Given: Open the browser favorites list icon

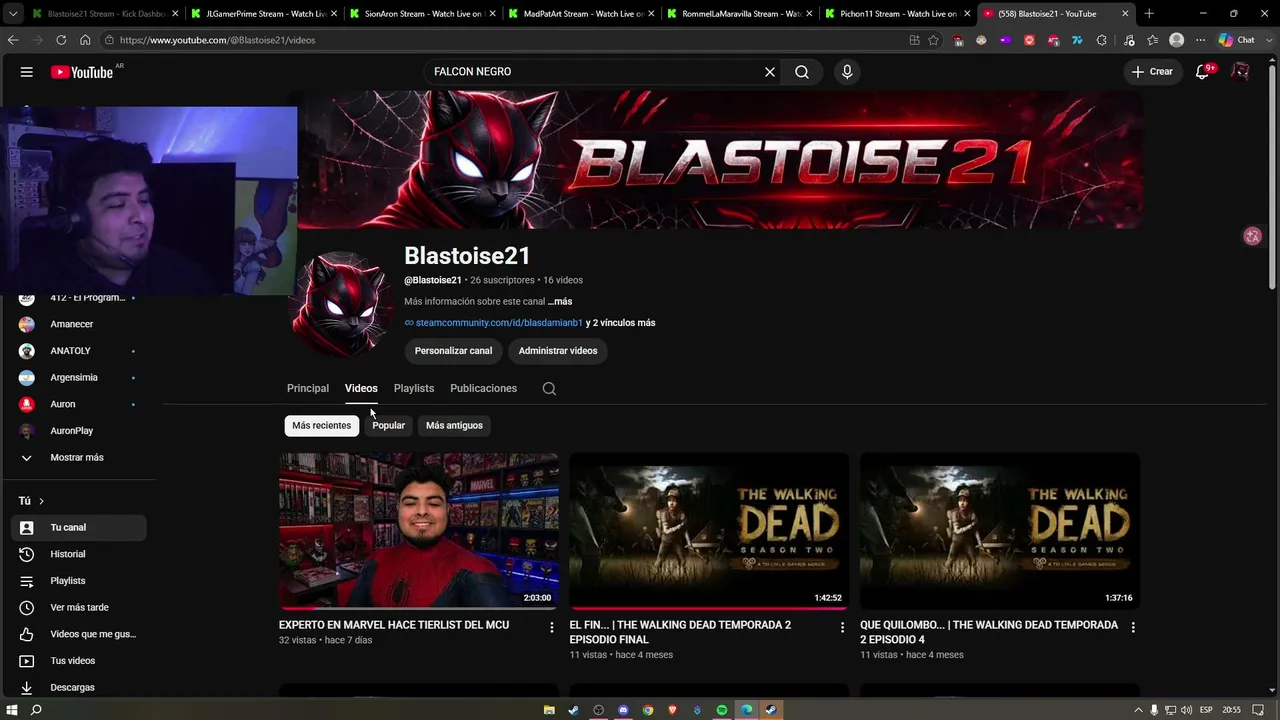Looking at the screenshot, I should (1153, 40).
